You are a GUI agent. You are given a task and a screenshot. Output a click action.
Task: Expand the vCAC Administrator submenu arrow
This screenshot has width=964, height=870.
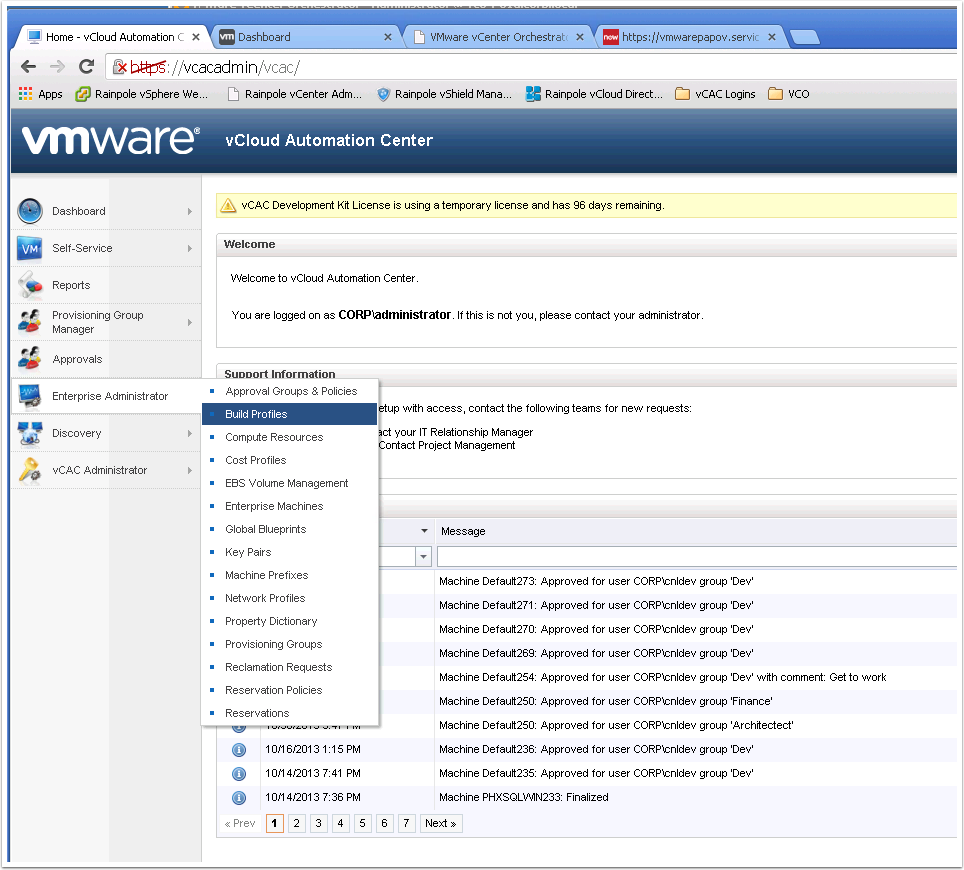(x=189, y=470)
